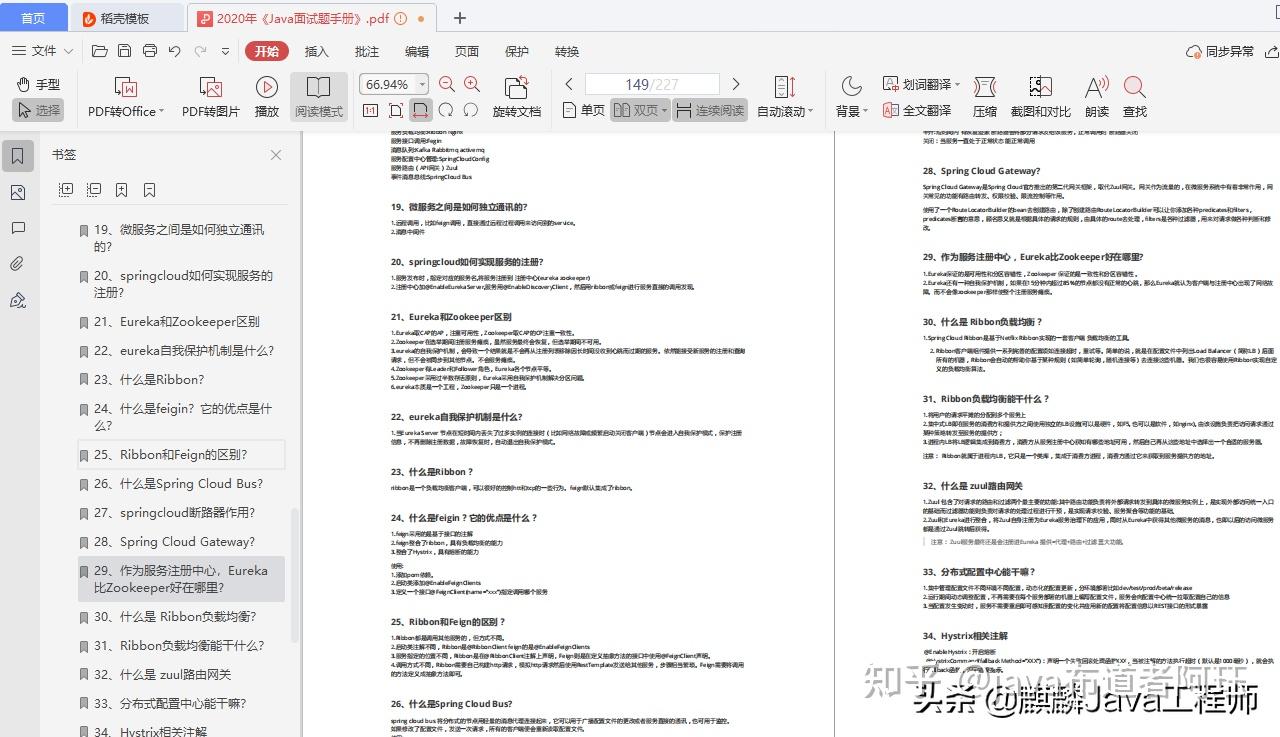
Task: Select the 页面 ribbon tab
Action: (467, 51)
